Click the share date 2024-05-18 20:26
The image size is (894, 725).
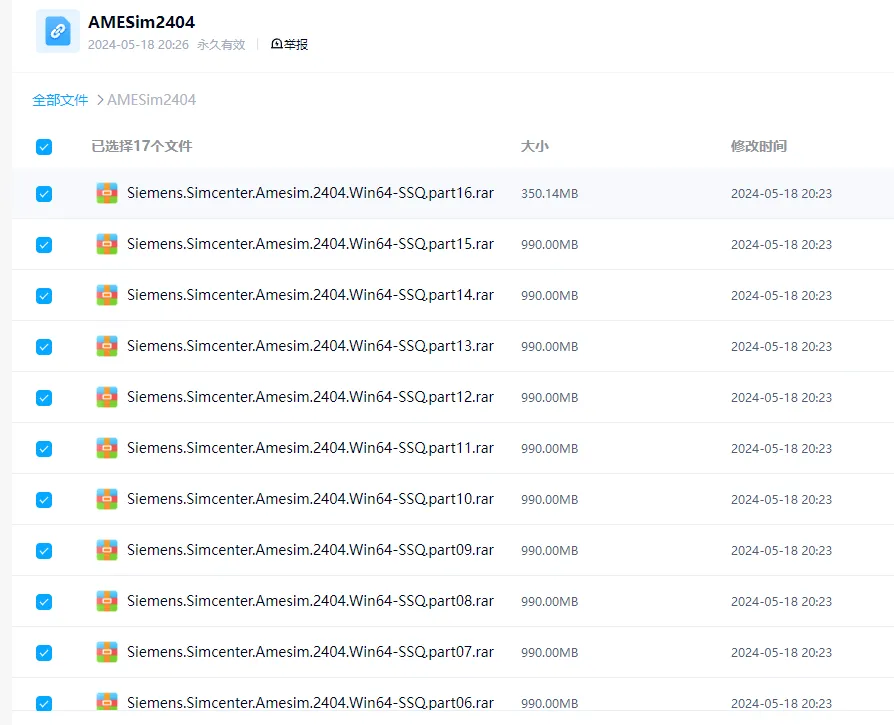[x=138, y=44]
